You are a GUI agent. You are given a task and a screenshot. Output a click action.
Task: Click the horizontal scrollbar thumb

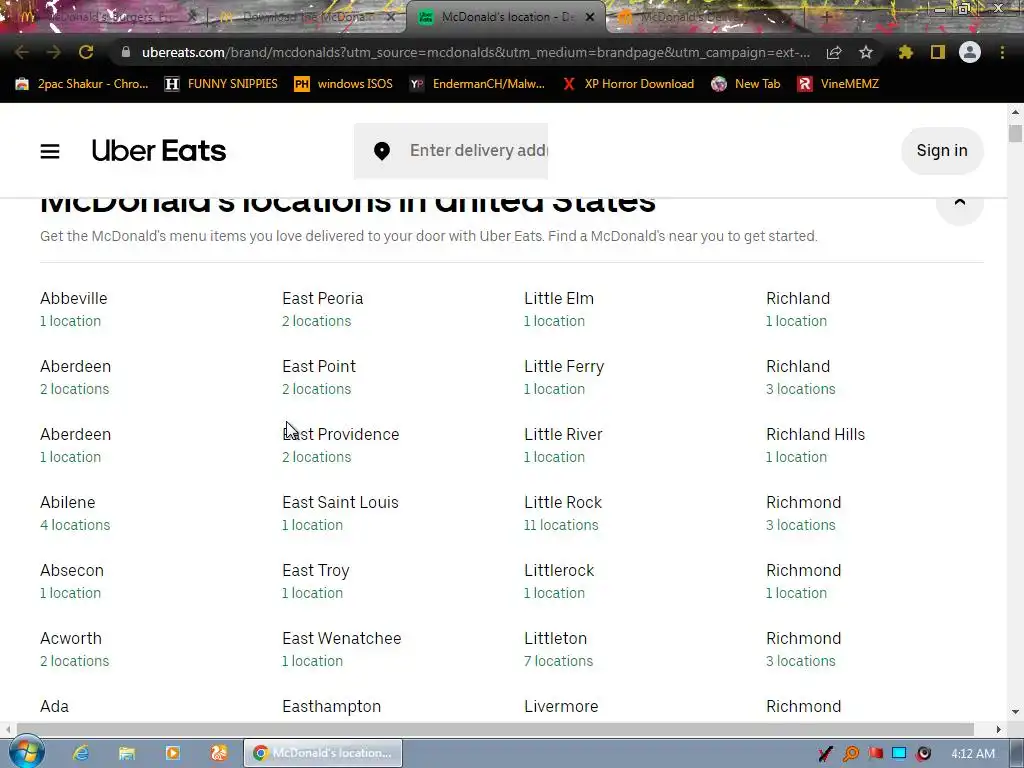[x=495, y=729]
